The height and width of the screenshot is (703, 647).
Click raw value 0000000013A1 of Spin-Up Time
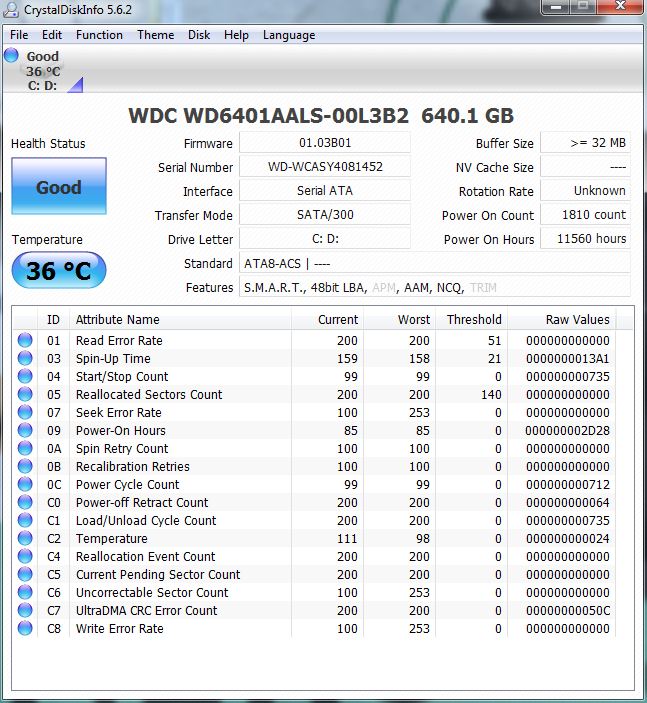coord(568,359)
